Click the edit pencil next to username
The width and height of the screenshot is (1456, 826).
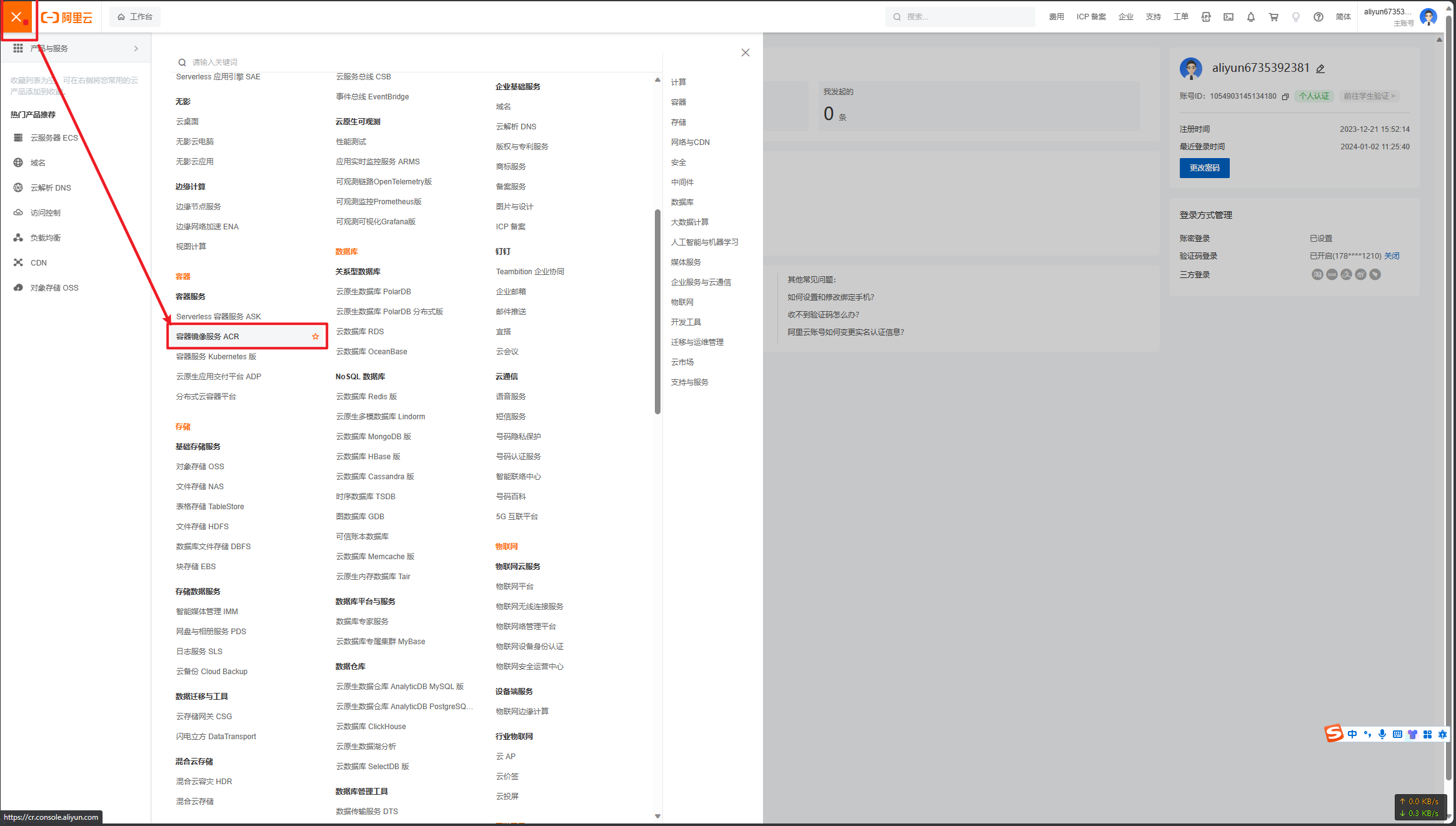[1320, 69]
